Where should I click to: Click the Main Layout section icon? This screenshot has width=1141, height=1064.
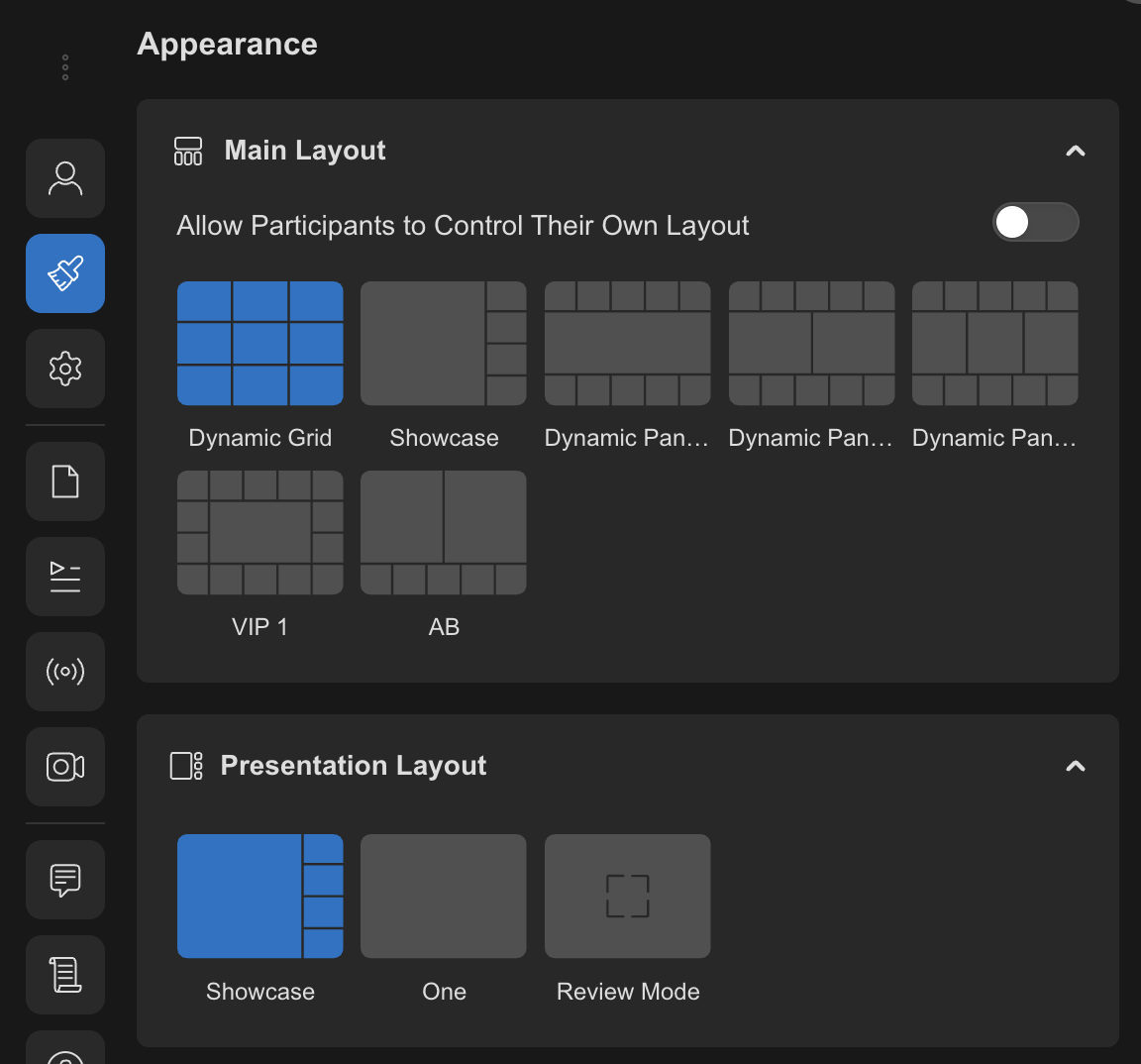188,152
